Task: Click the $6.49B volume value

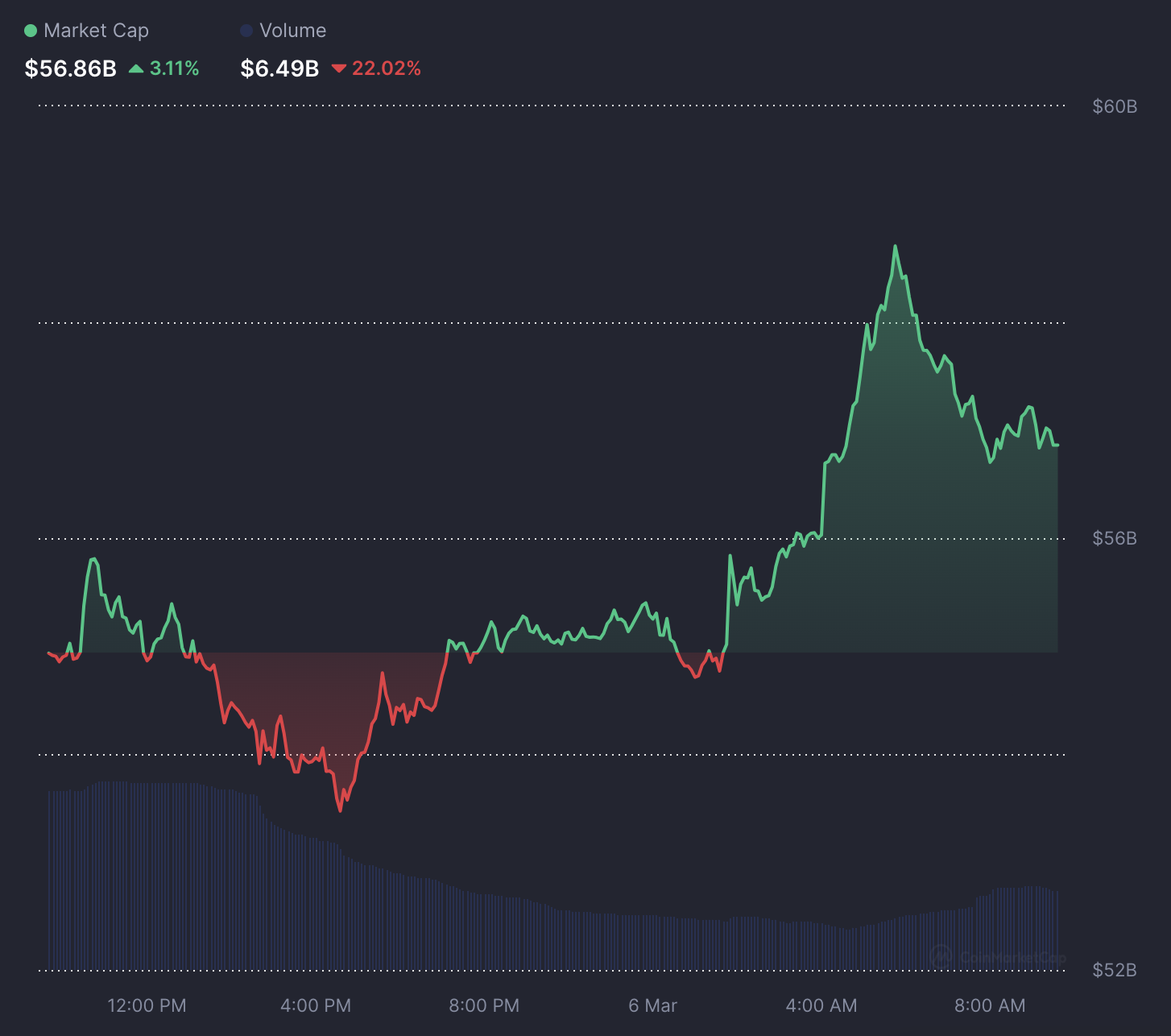Action: pyautogui.click(x=279, y=68)
